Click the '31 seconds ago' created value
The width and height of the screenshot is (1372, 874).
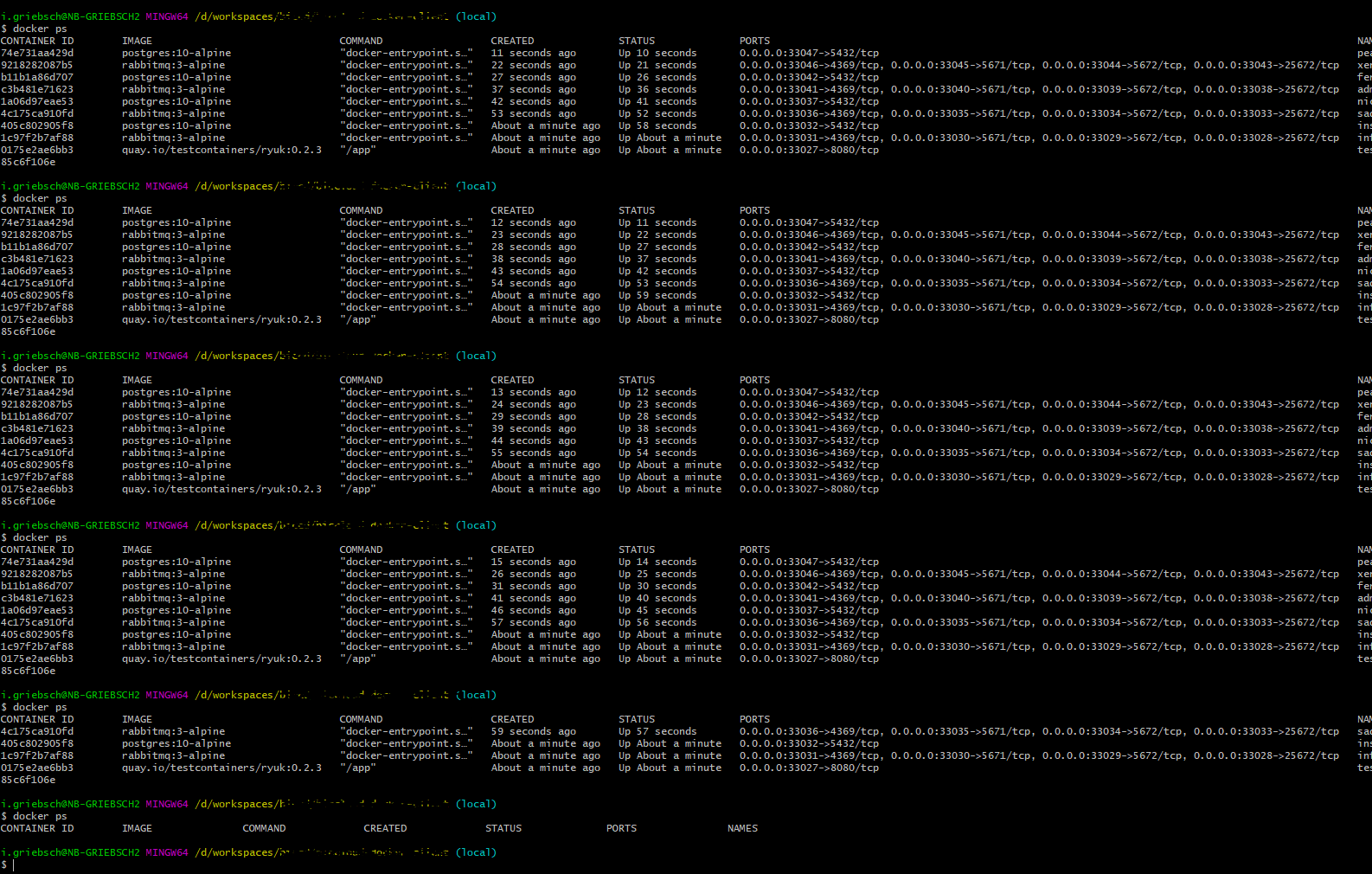click(x=534, y=586)
